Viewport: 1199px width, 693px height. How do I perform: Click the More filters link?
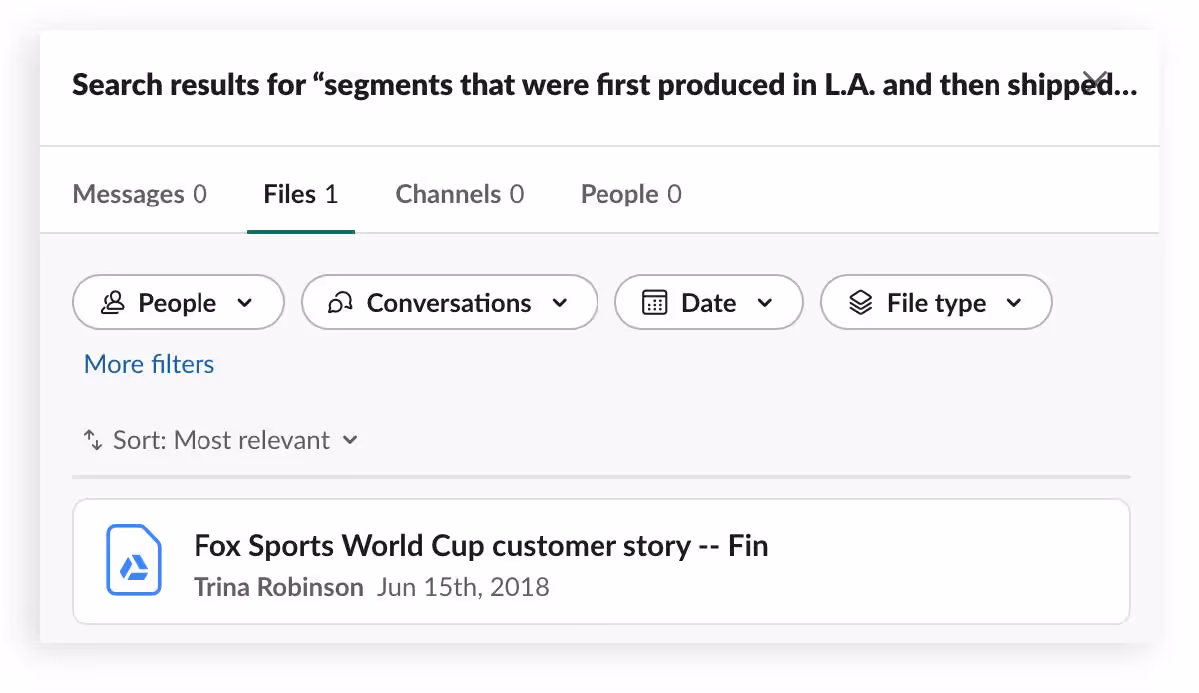149,364
